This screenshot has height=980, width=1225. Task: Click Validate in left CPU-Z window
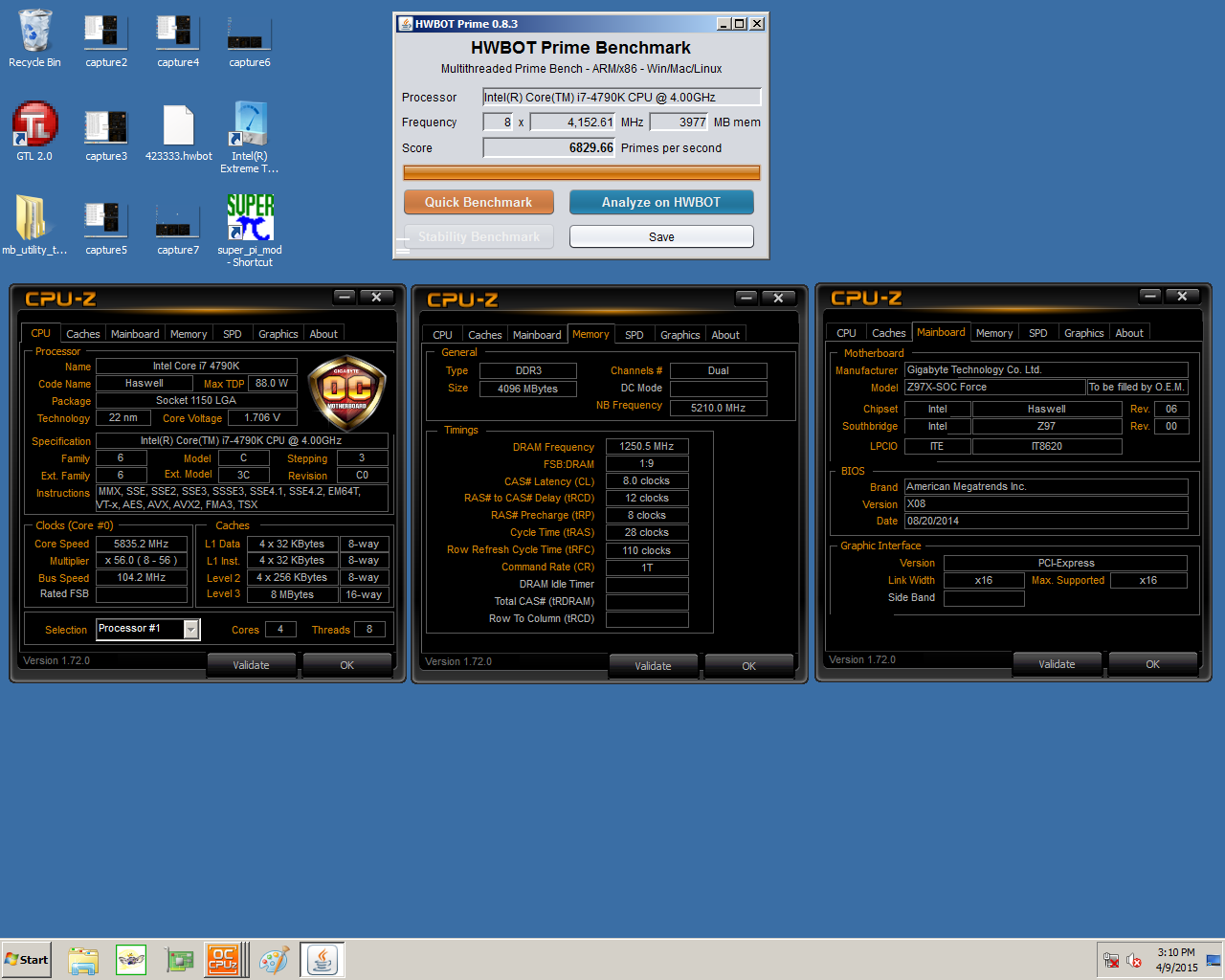tap(251, 665)
